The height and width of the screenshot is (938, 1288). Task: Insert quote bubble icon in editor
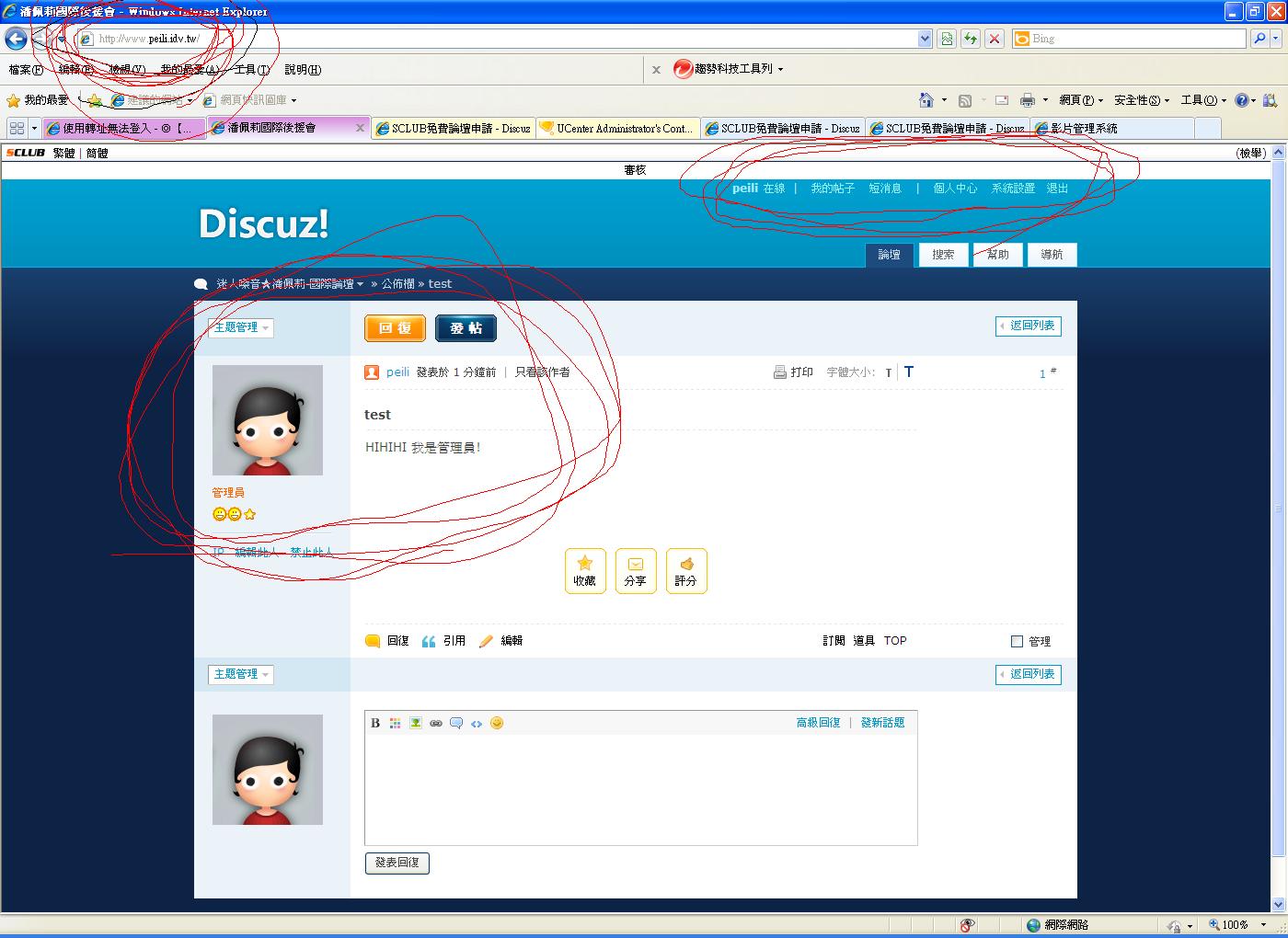[456, 723]
